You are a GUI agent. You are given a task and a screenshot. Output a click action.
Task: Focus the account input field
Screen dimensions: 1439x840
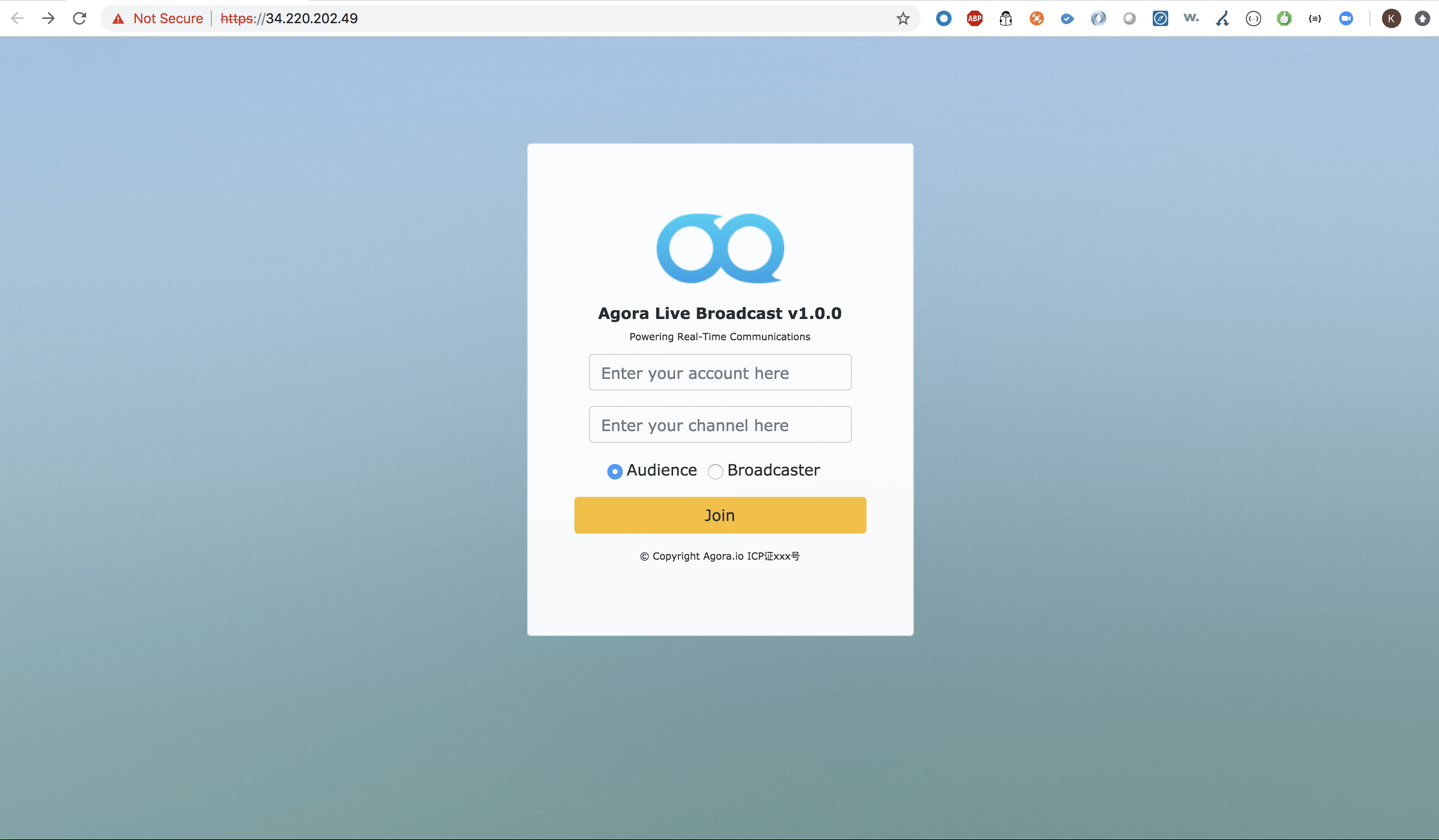pos(719,372)
